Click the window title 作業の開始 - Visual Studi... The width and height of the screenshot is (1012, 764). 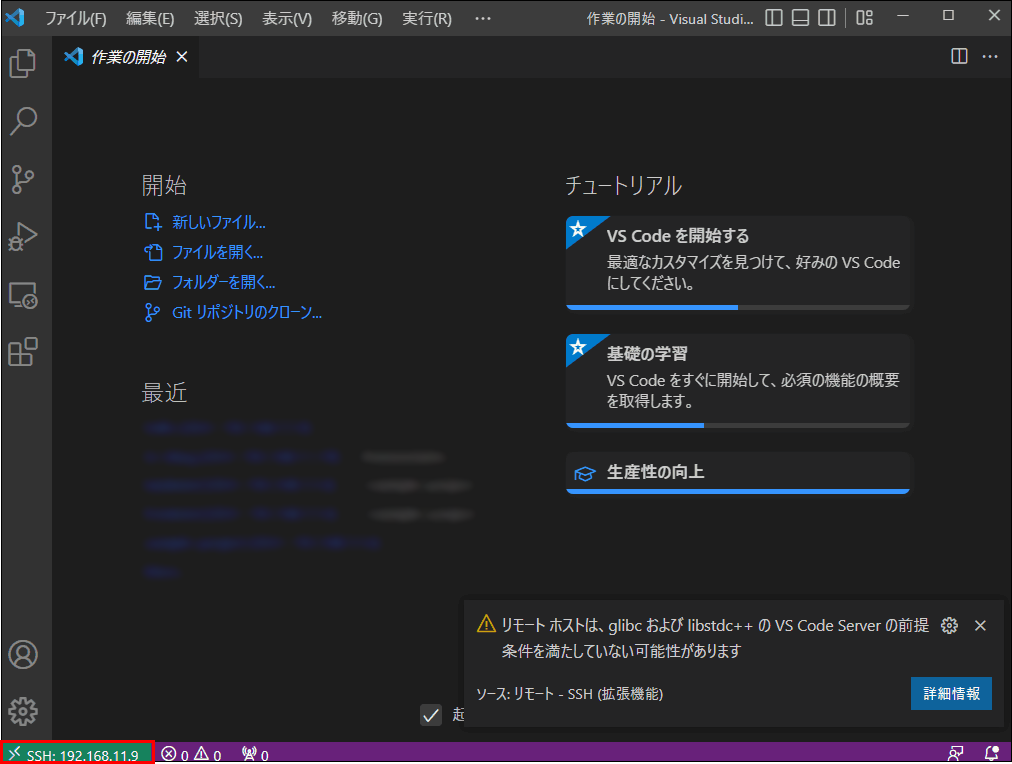[669, 19]
